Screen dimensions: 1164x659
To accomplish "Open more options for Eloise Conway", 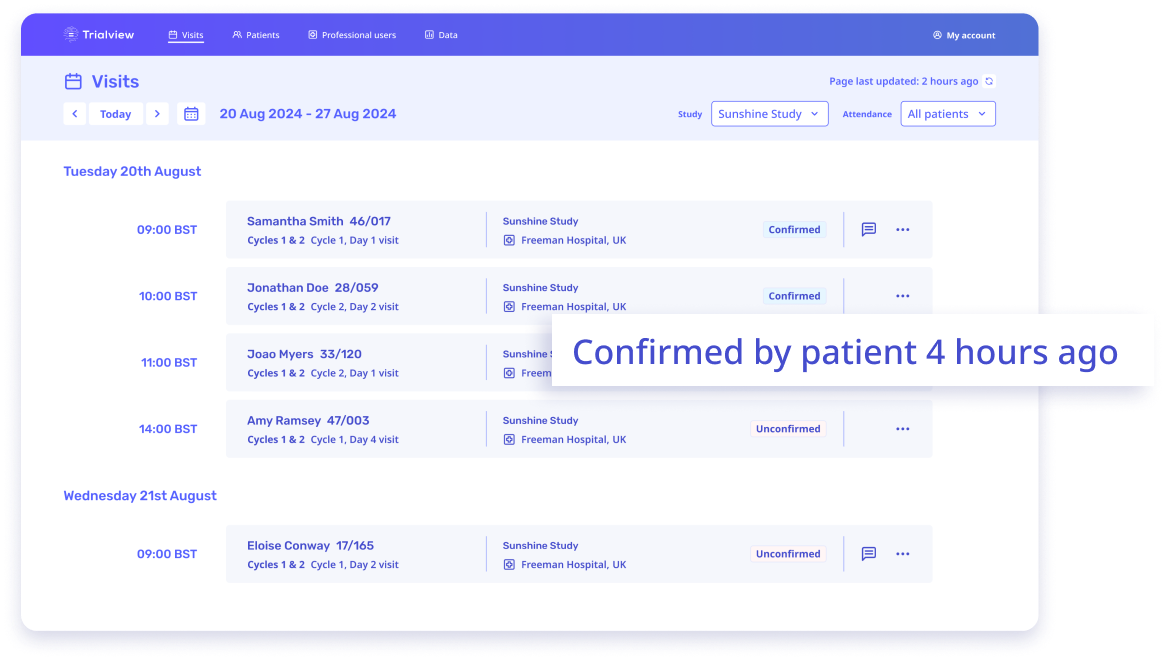I will click(903, 554).
